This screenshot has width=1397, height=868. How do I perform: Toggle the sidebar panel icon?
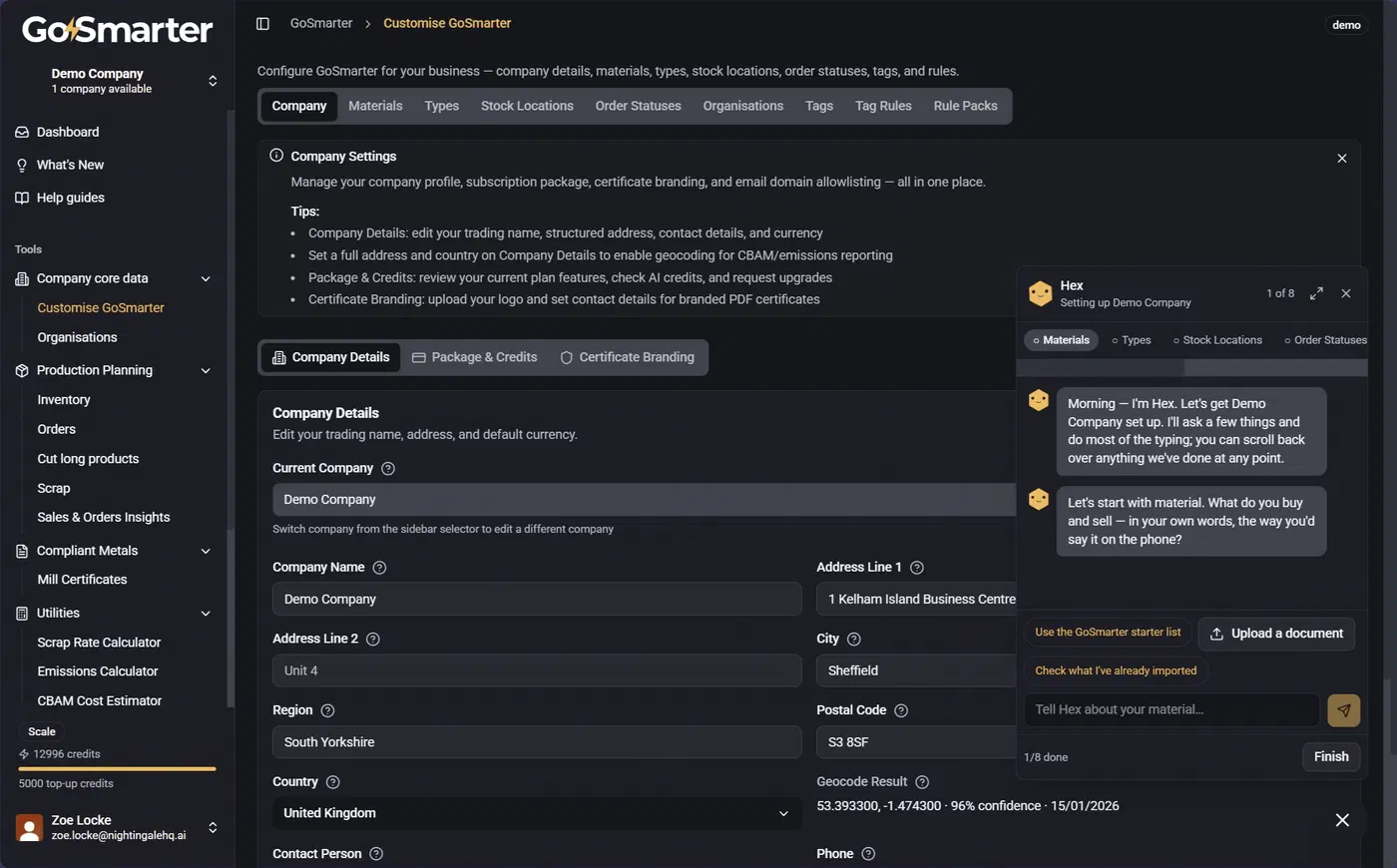(262, 23)
